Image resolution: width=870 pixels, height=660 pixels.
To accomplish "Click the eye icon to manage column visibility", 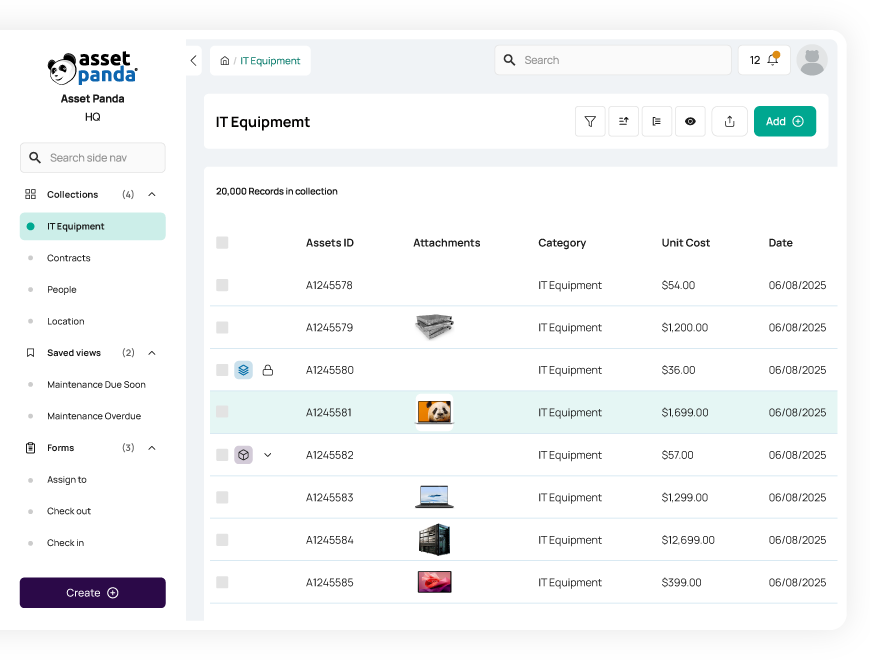I will (x=690, y=121).
